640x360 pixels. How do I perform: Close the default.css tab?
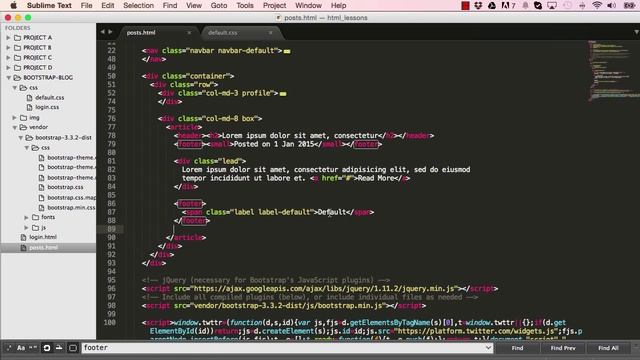[x=270, y=33]
